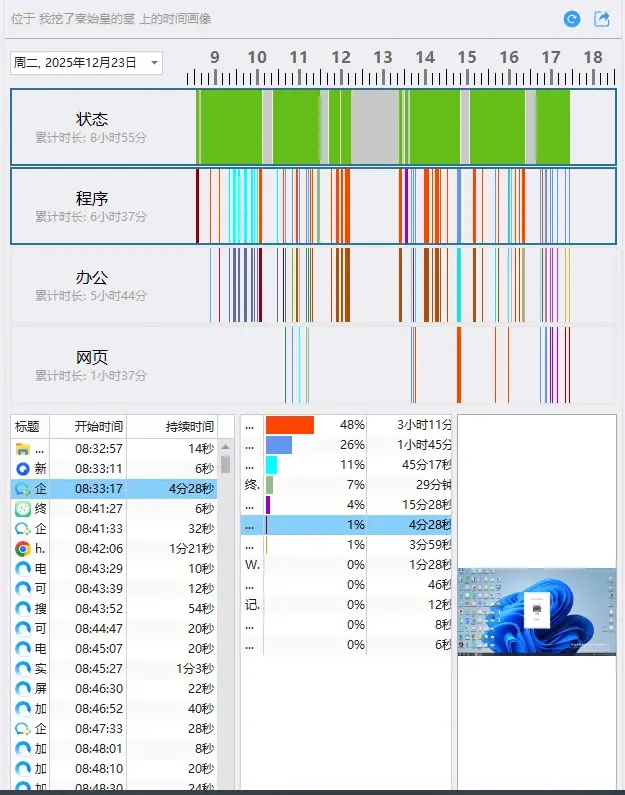The height and width of the screenshot is (795, 625).
Task: Select the 状态 timeline row
Action: 313,127
